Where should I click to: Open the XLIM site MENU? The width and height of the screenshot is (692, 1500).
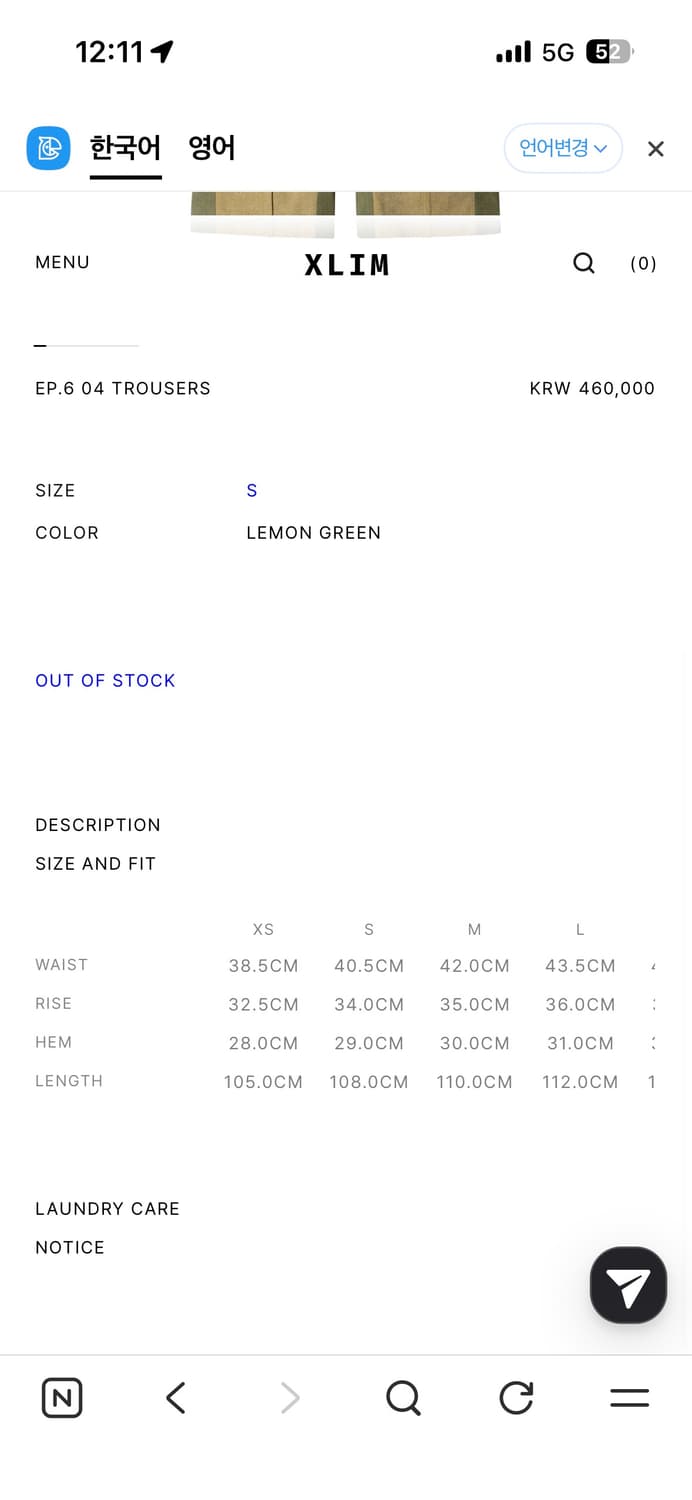(x=62, y=262)
